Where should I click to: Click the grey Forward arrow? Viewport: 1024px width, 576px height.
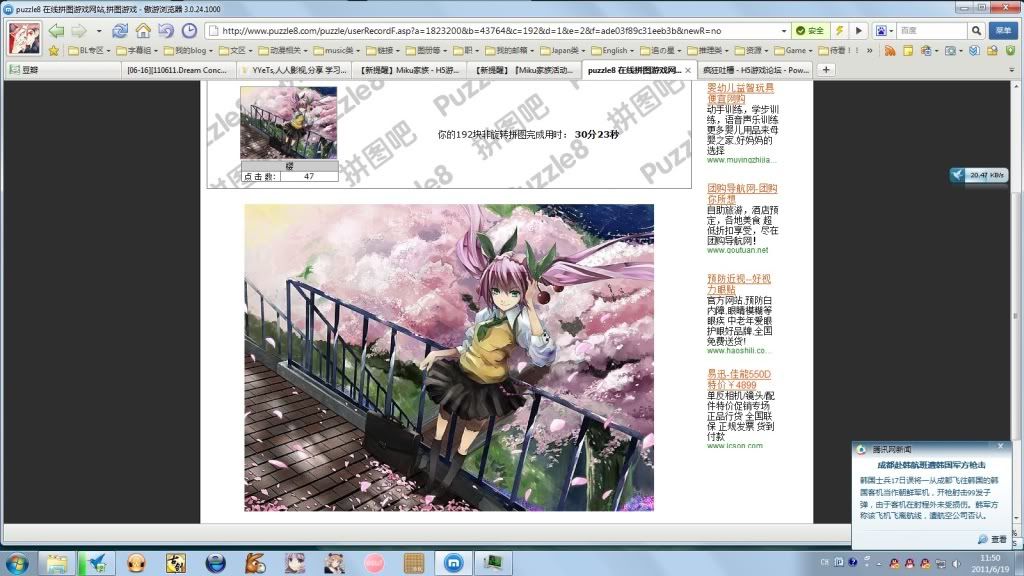(79, 31)
